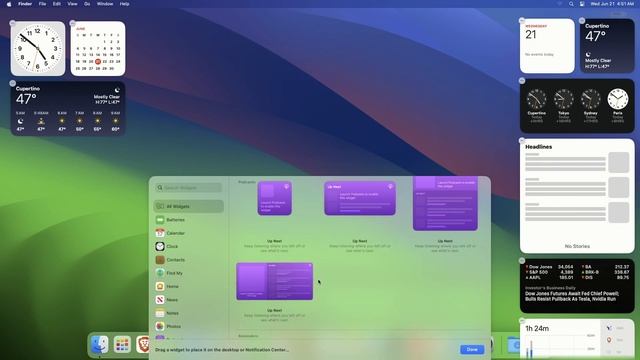Image resolution: width=640 pixels, height=360 pixels.
Task: Open the Window menu
Action: click(x=105, y=4)
